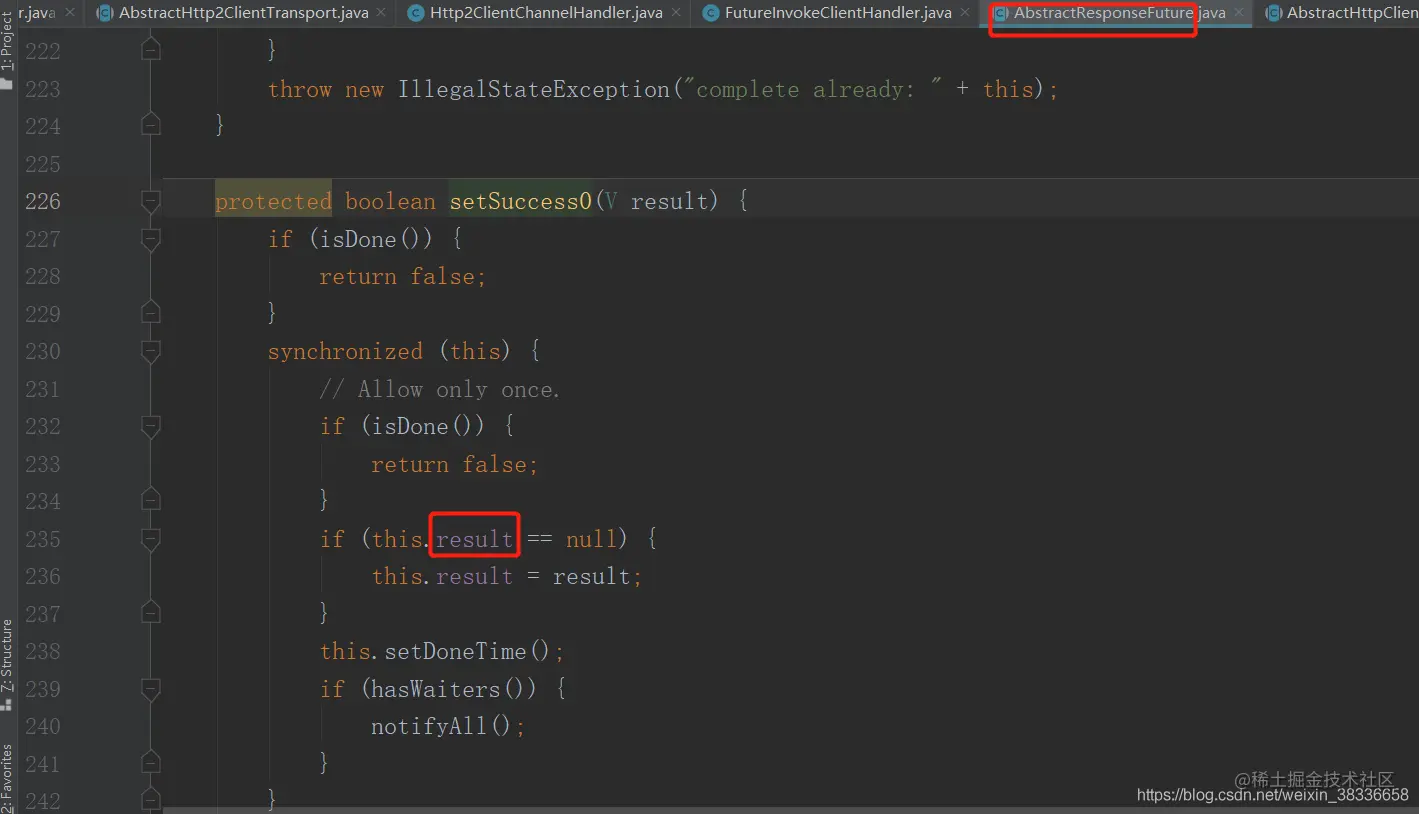Collapse synchronized block at line 230

click(151, 351)
